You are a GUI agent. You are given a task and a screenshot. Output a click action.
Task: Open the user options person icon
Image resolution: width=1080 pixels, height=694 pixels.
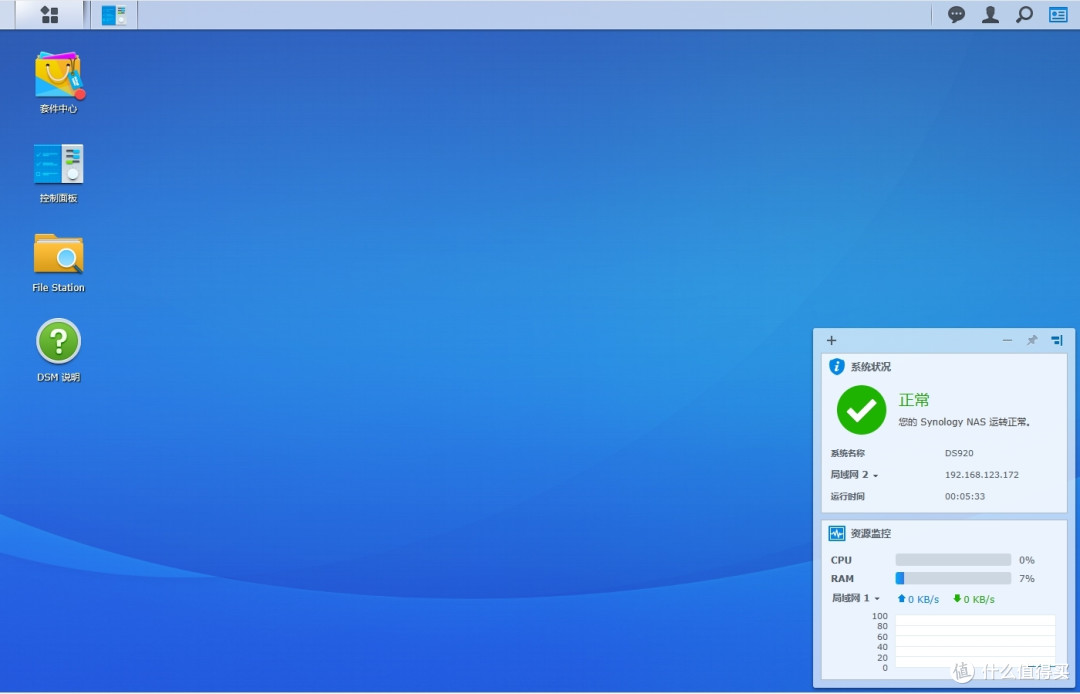click(x=990, y=14)
